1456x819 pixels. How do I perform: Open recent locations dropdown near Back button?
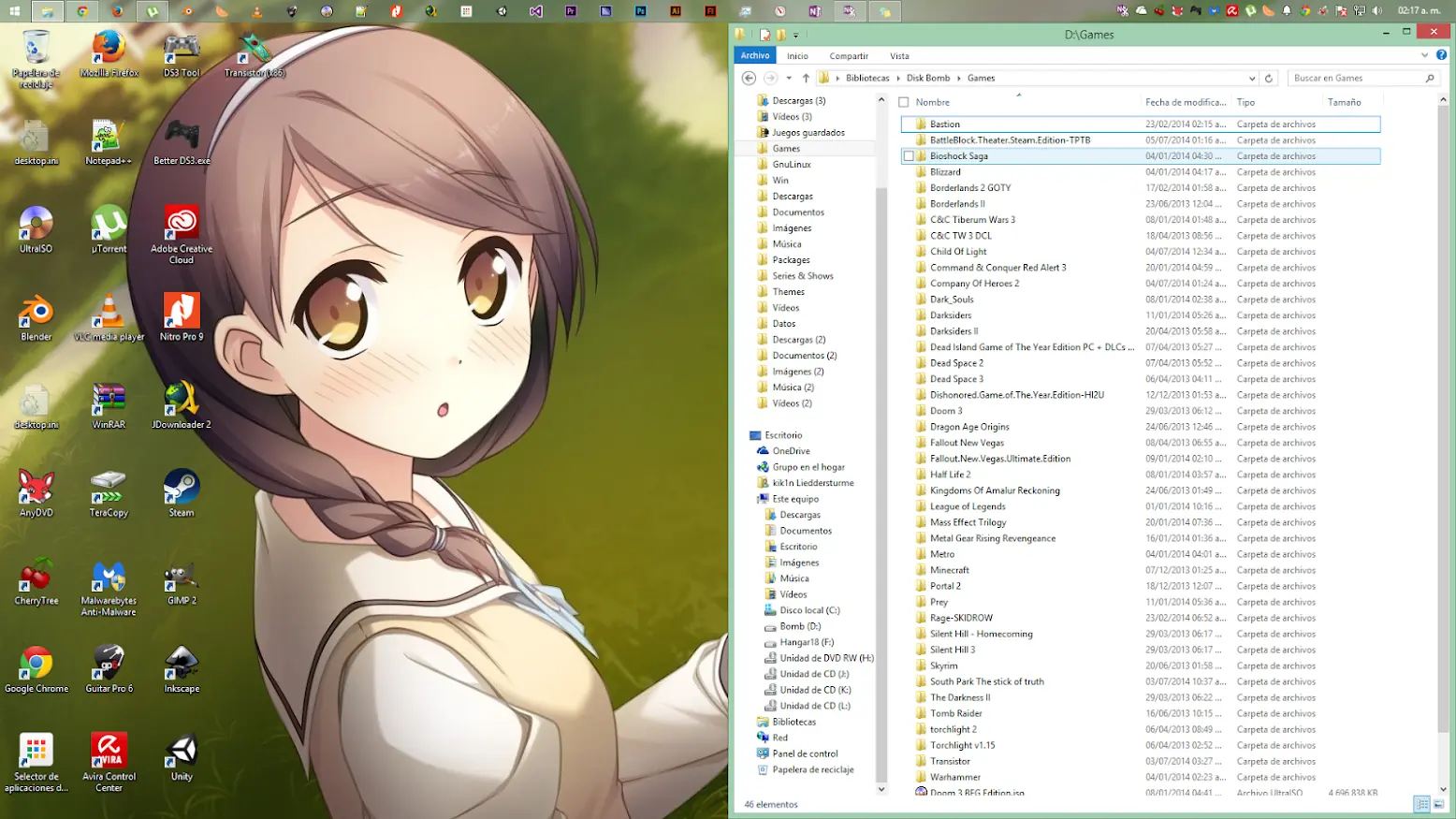coord(789,79)
